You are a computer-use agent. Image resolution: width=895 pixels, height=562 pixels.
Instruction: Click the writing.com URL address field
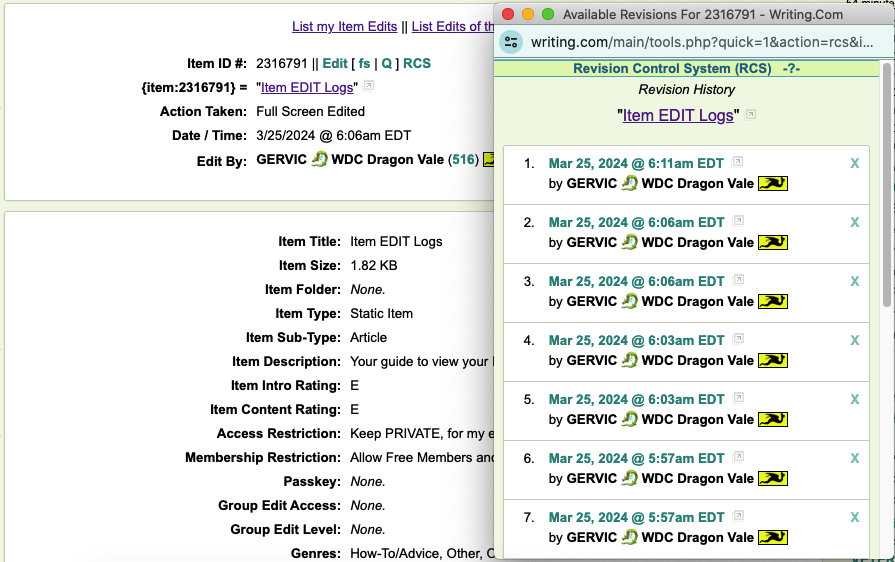coord(700,42)
